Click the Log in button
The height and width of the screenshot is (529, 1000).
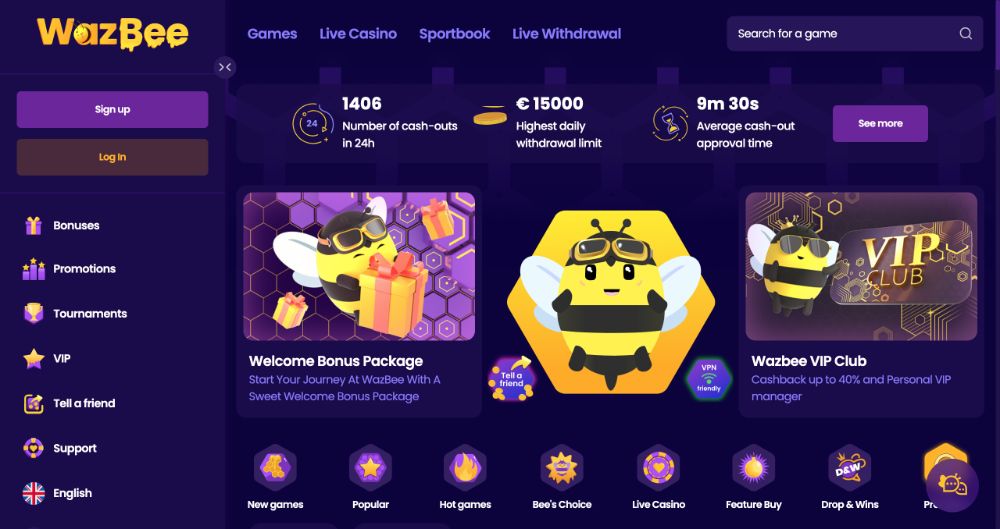(112, 157)
